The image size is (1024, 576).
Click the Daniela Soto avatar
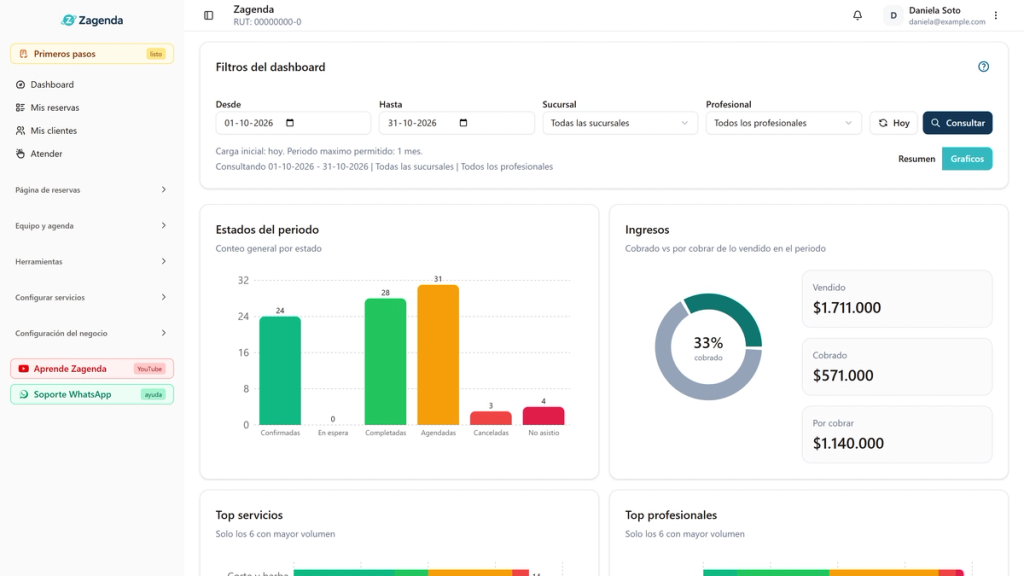893,15
